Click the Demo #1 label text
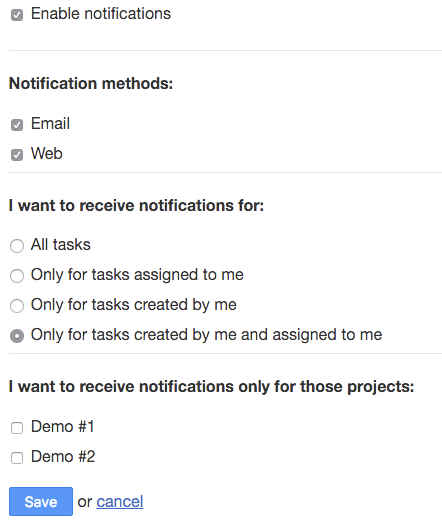The image size is (442, 523). coord(63,427)
